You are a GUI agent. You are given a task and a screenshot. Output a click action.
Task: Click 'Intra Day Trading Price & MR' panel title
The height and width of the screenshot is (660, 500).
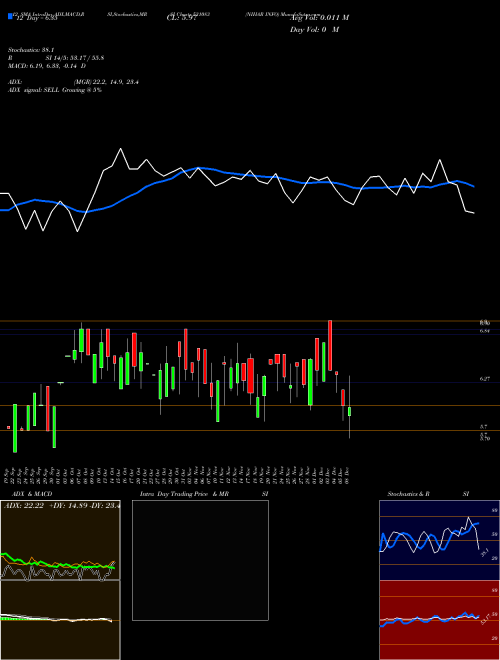(185, 494)
